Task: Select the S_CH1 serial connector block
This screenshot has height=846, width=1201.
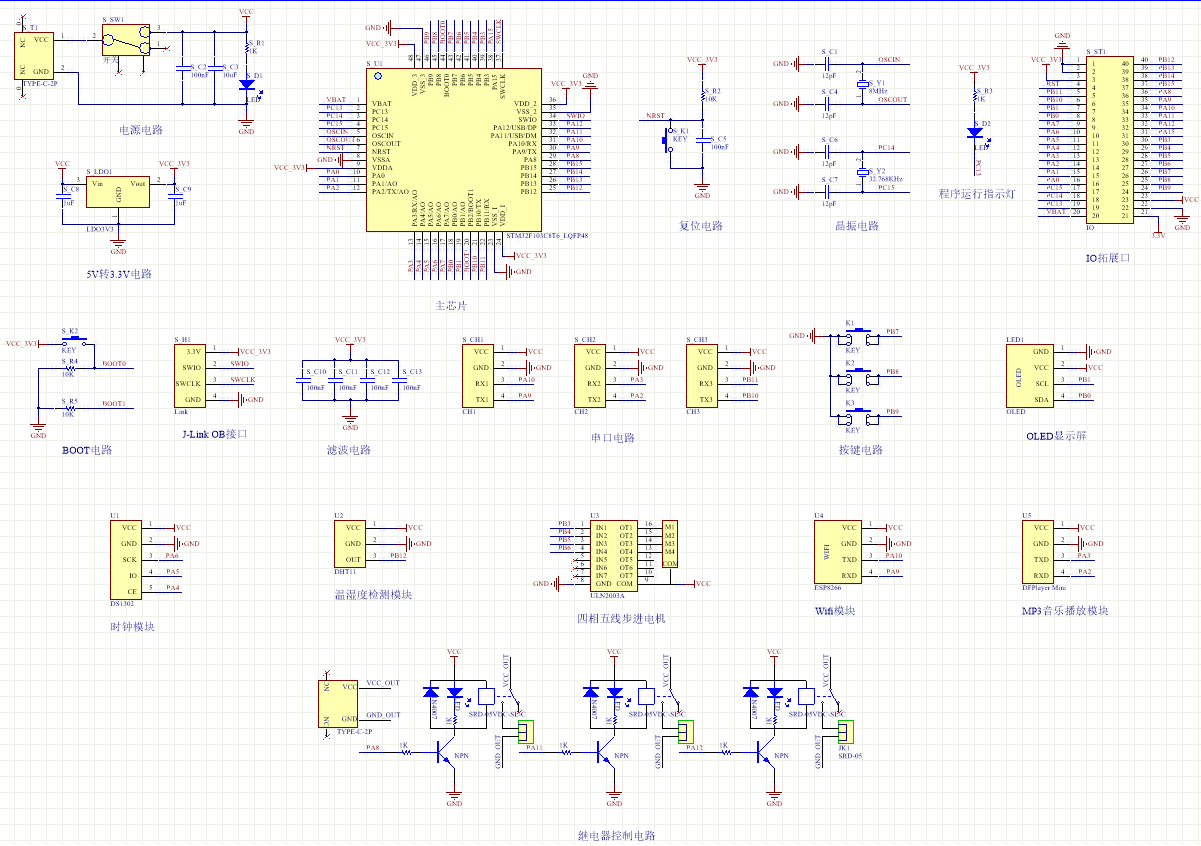Action: 478,376
